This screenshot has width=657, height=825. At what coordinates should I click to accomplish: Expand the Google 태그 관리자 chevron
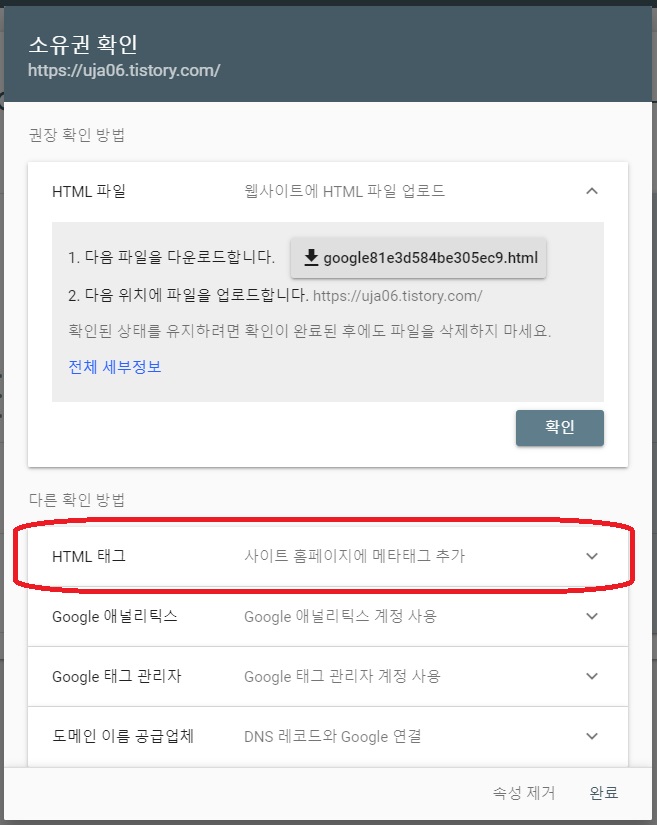pos(592,676)
